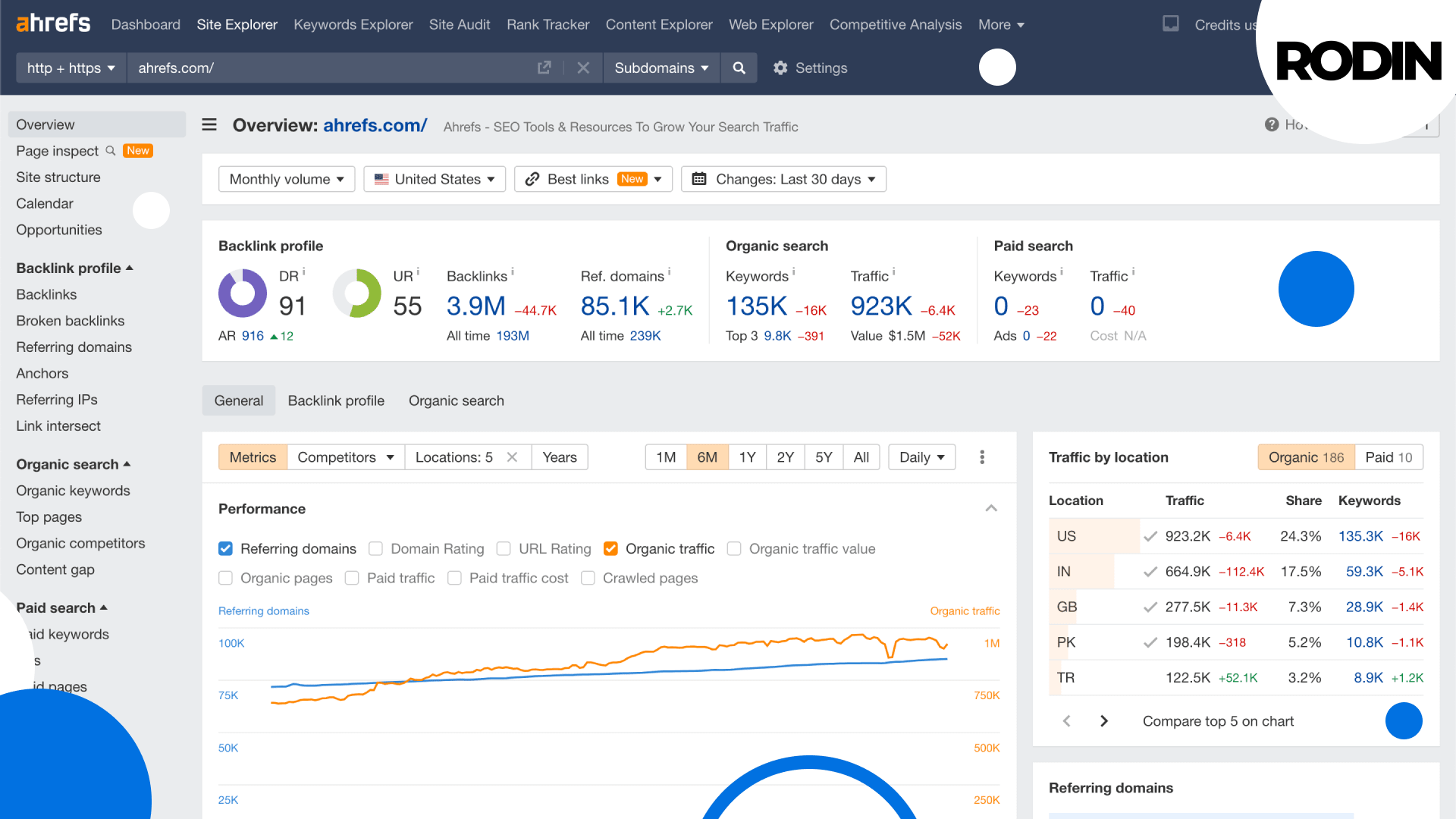Enable Paid traffic checkbox
The height and width of the screenshot is (819, 1456).
point(352,578)
